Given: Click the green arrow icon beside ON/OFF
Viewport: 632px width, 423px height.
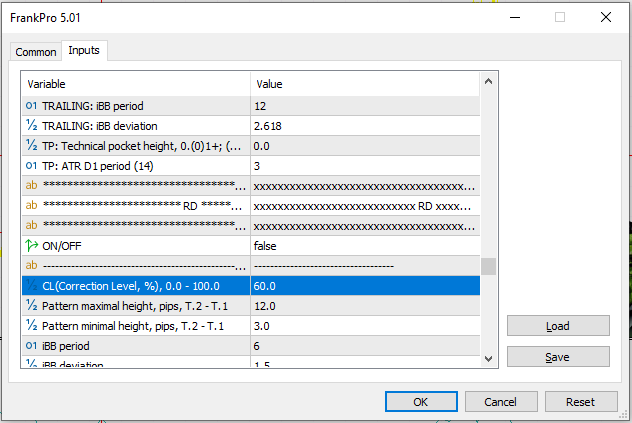Looking at the screenshot, I should pyautogui.click(x=31, y=245).
